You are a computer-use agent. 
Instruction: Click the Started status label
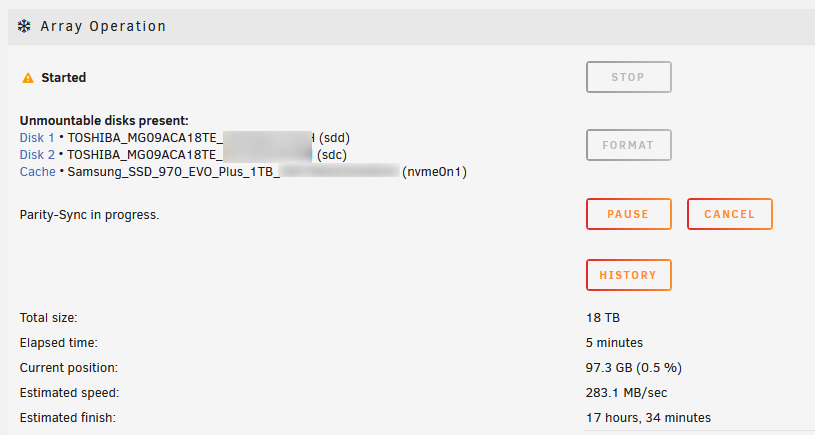coord(63,77)
